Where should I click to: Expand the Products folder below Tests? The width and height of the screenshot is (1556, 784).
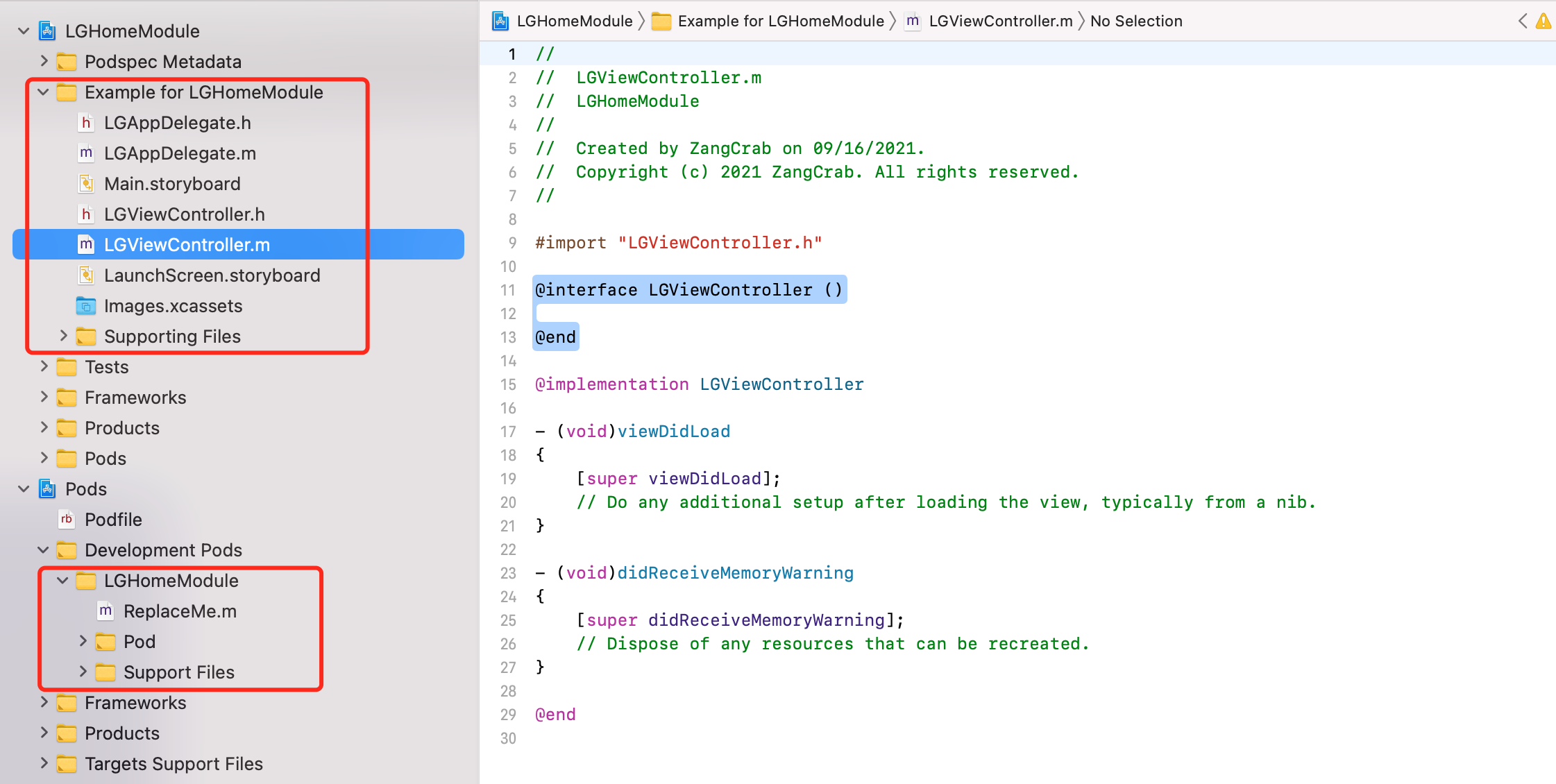coord(44,427)
